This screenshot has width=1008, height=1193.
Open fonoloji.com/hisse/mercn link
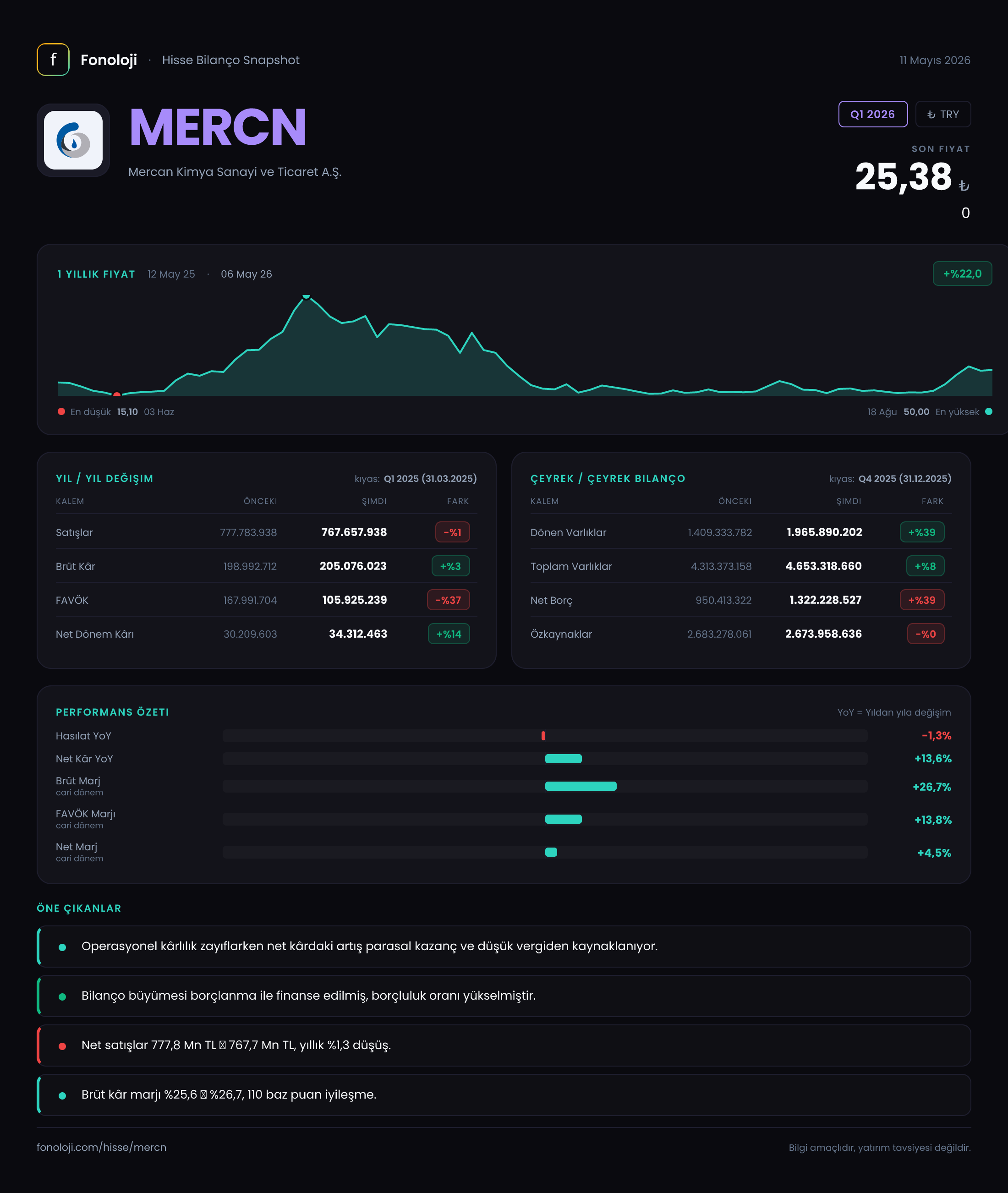pyautogui.click(x=102, y=1147)
